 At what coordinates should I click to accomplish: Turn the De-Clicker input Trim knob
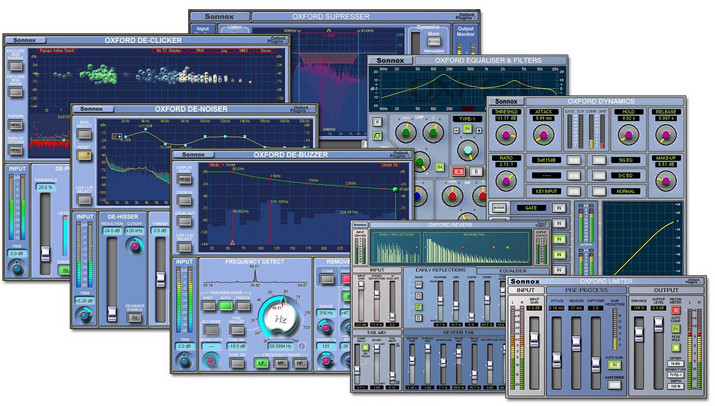[x=17, y=268]
